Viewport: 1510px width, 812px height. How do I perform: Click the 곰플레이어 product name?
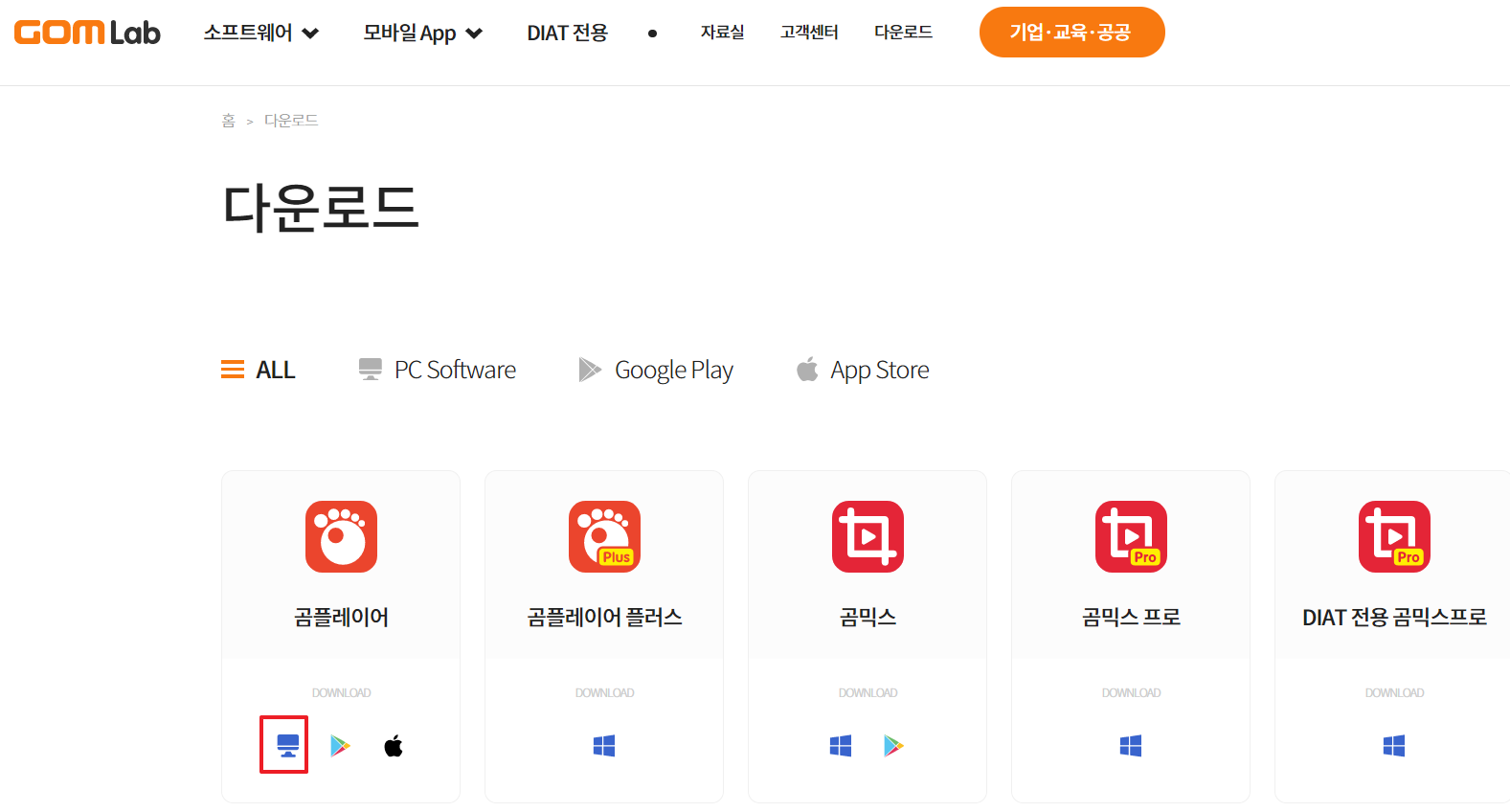coord(341,618)
